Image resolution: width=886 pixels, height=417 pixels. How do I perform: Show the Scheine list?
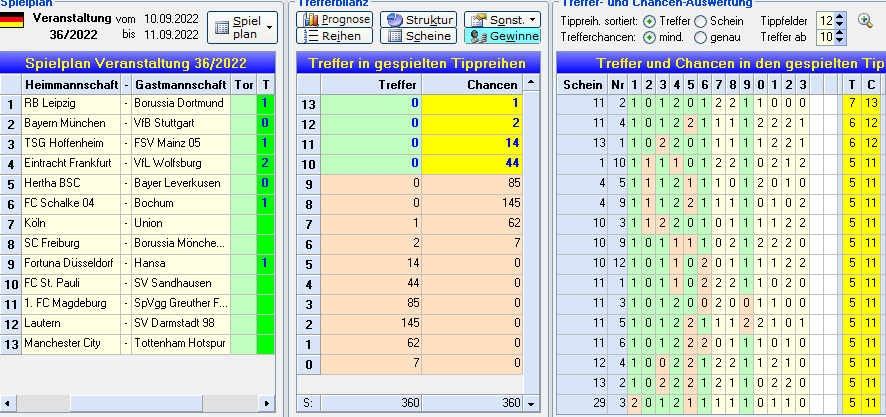click(x=418, y=36)
